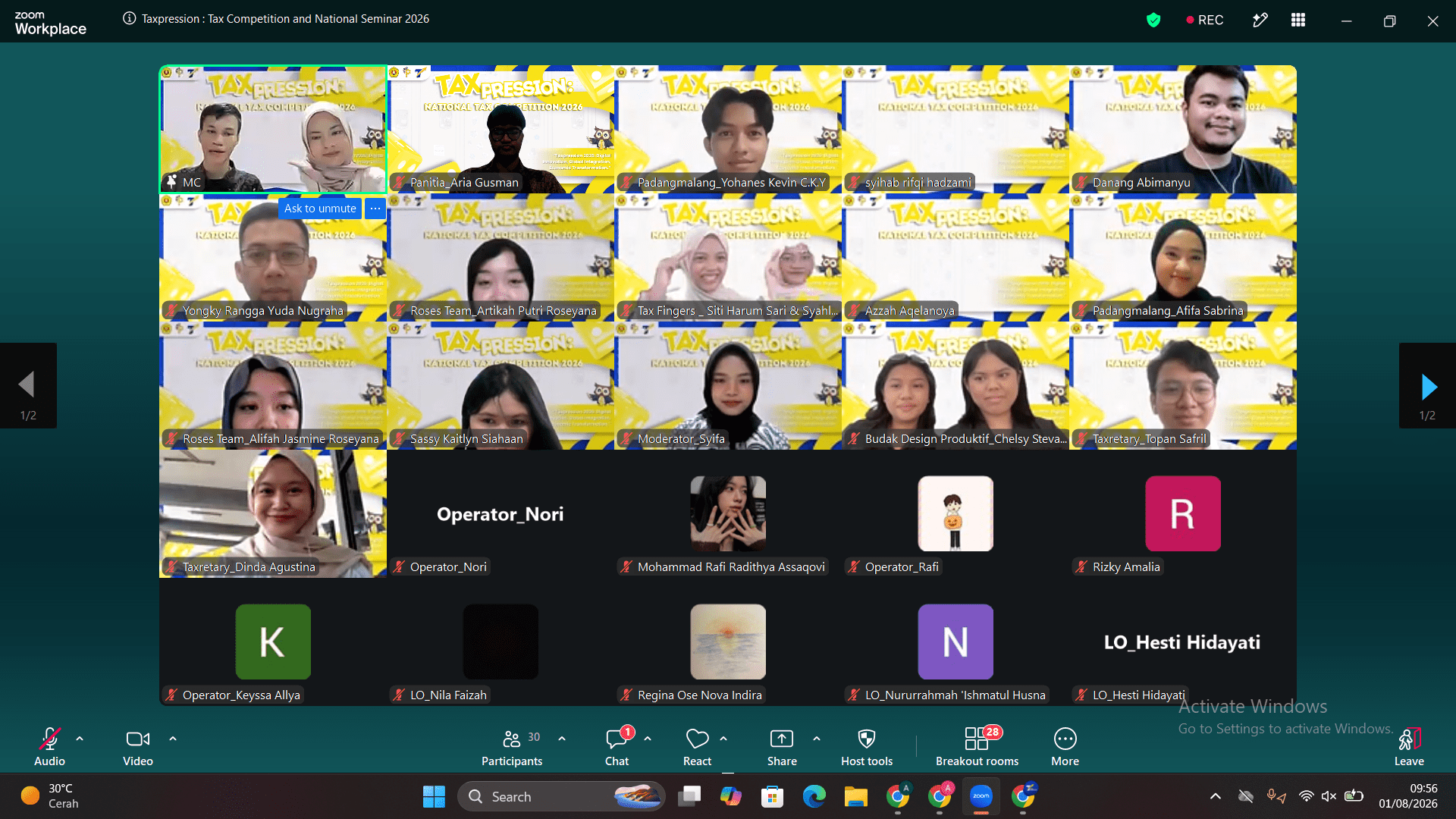The image size is (1456, 819).
Task: Open meeting information icon beside the title
Action: click(x=130, y=19)
